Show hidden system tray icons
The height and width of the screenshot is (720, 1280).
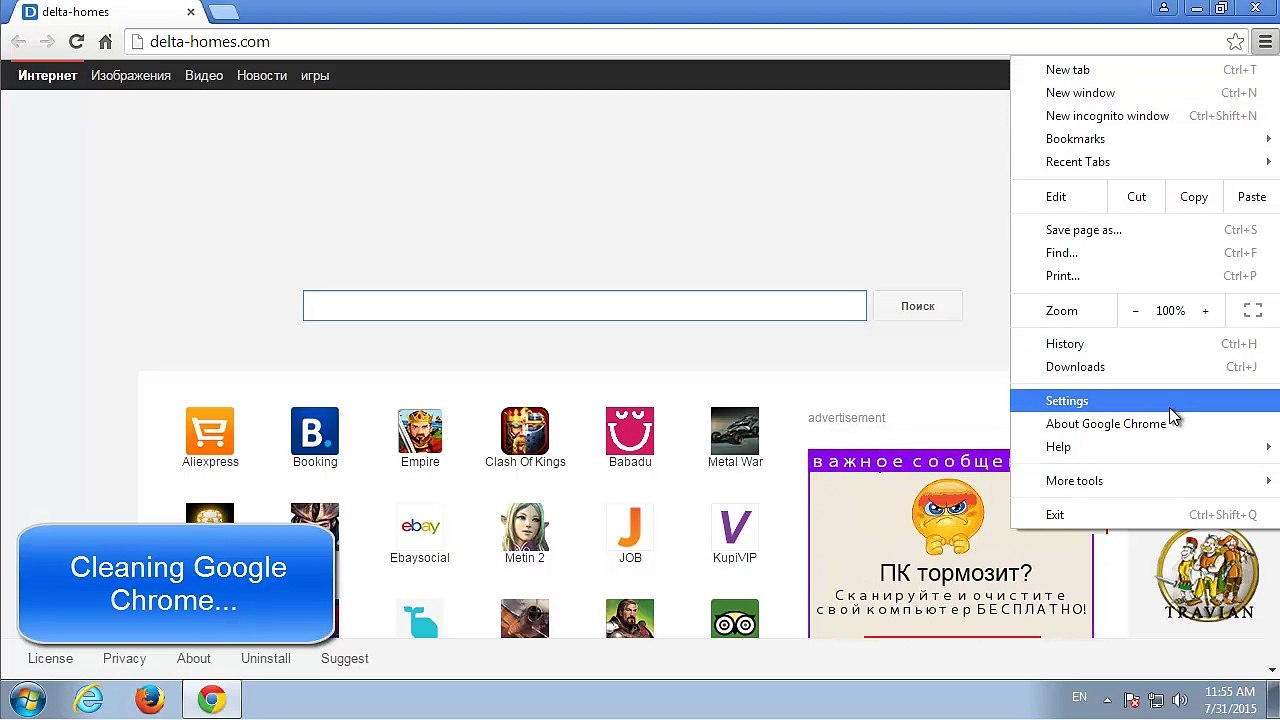[x=1107, y=700]
